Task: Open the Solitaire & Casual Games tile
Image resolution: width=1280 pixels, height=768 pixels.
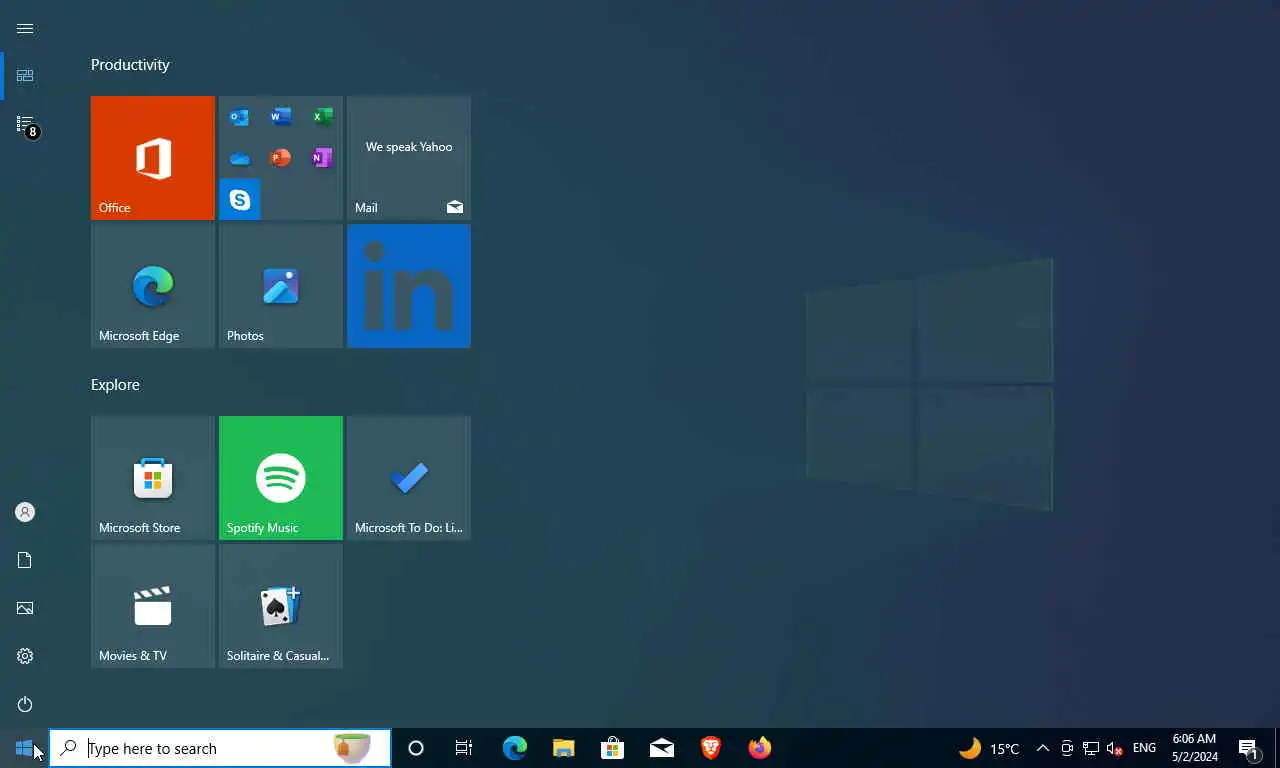Action: coord(281,606)
